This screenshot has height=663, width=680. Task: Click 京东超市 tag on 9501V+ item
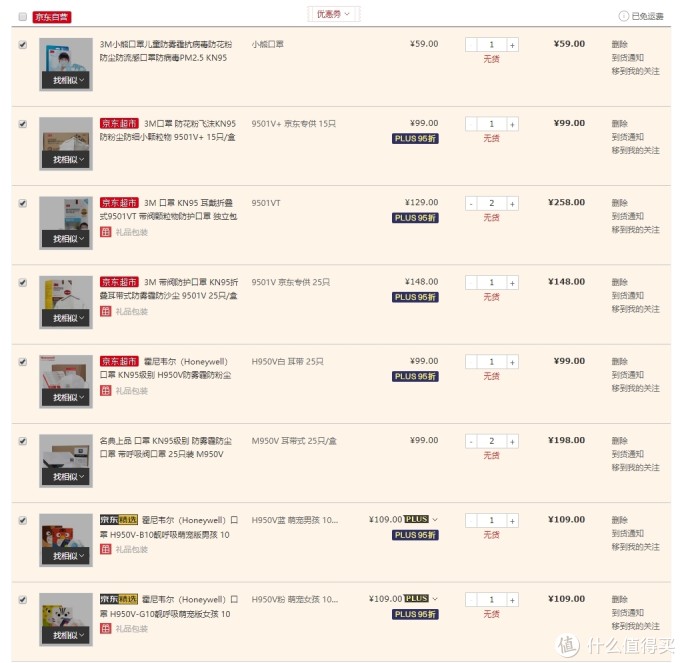119,124
